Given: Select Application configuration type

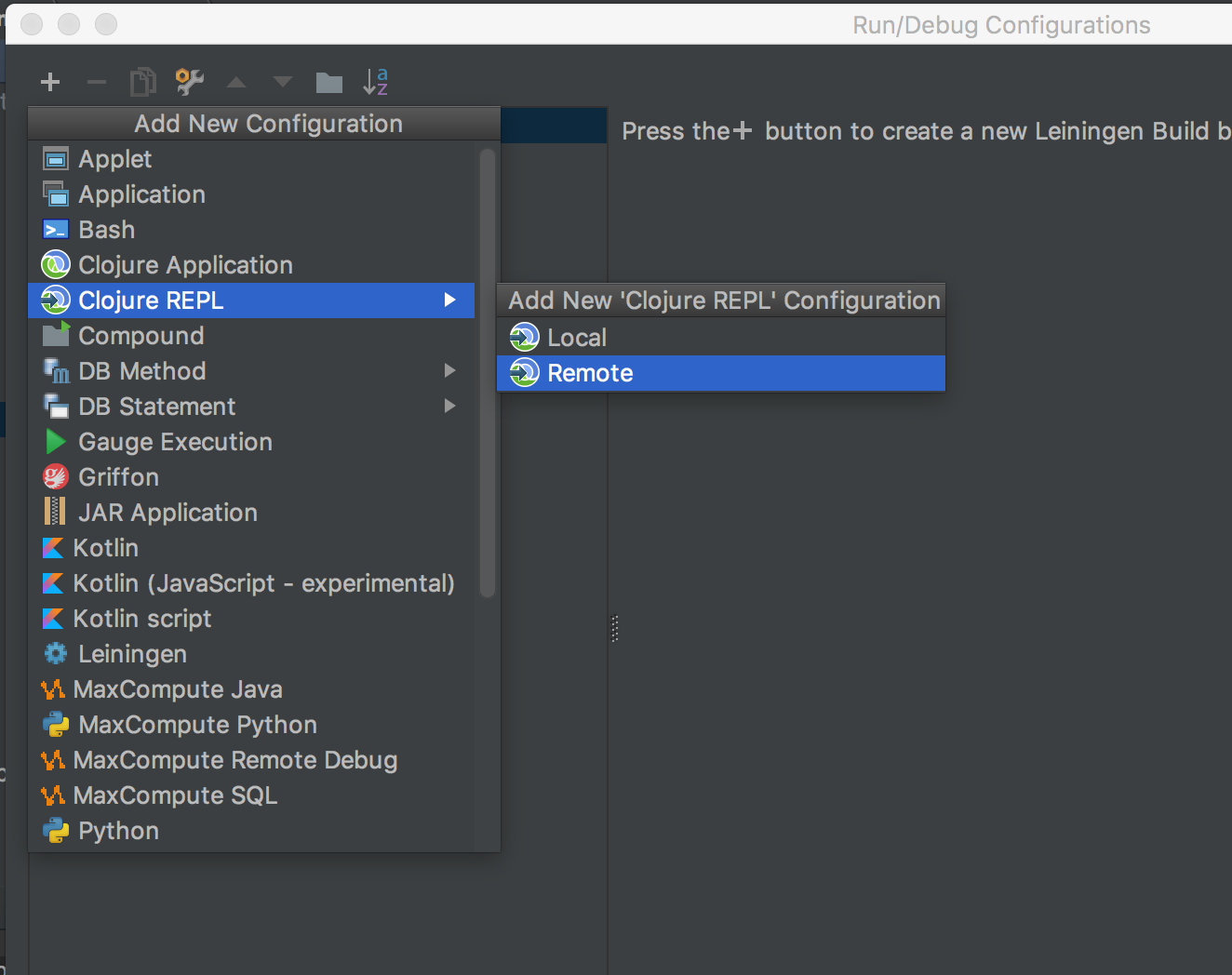Looking at the screenshot, I should [x=251, y=194].
